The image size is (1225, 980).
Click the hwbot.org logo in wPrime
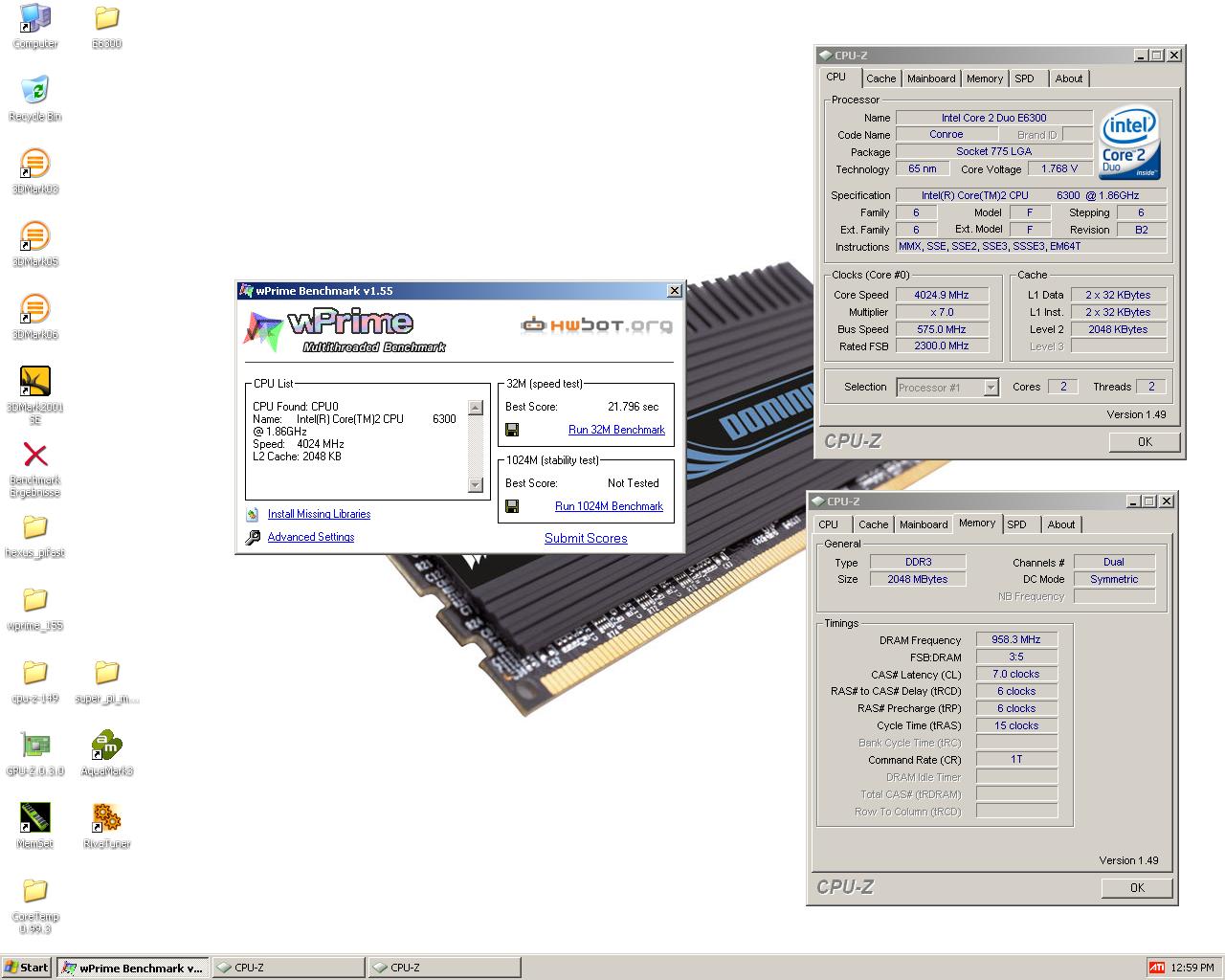click(x=596, y=325)
